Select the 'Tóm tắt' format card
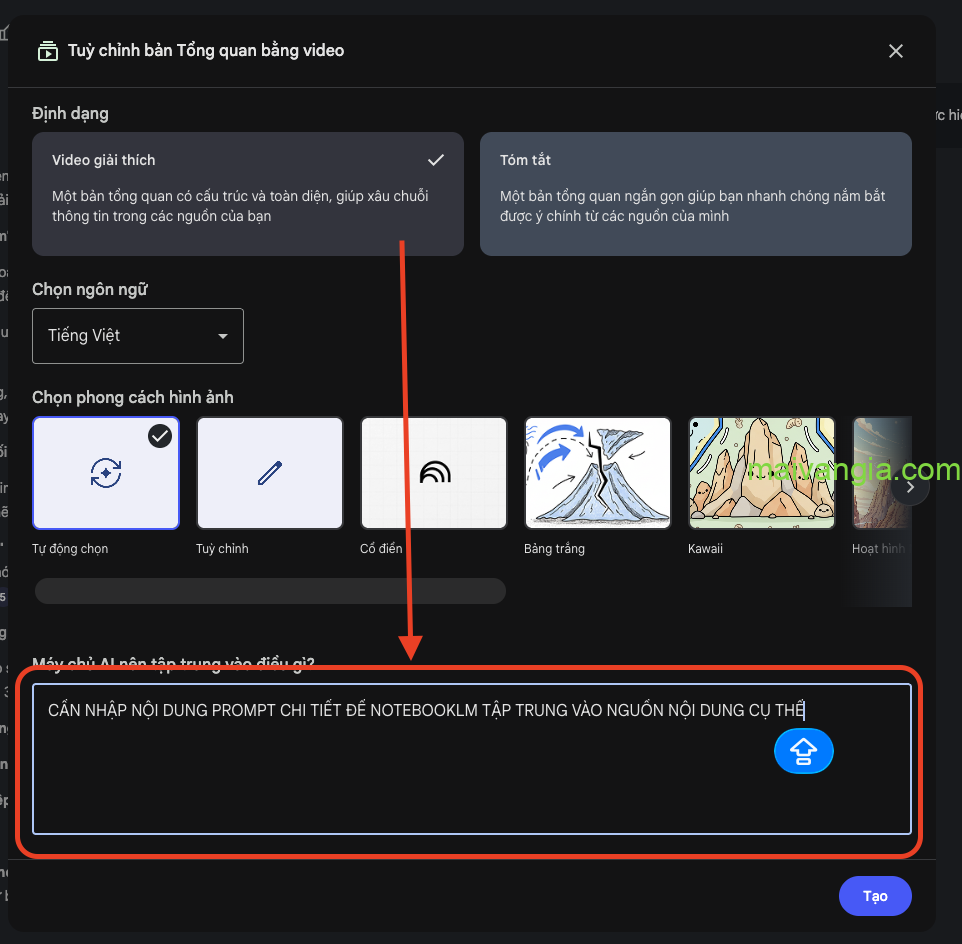Viewport: 962px width, 944px height. pyautogui.click(x=695, y=193)
